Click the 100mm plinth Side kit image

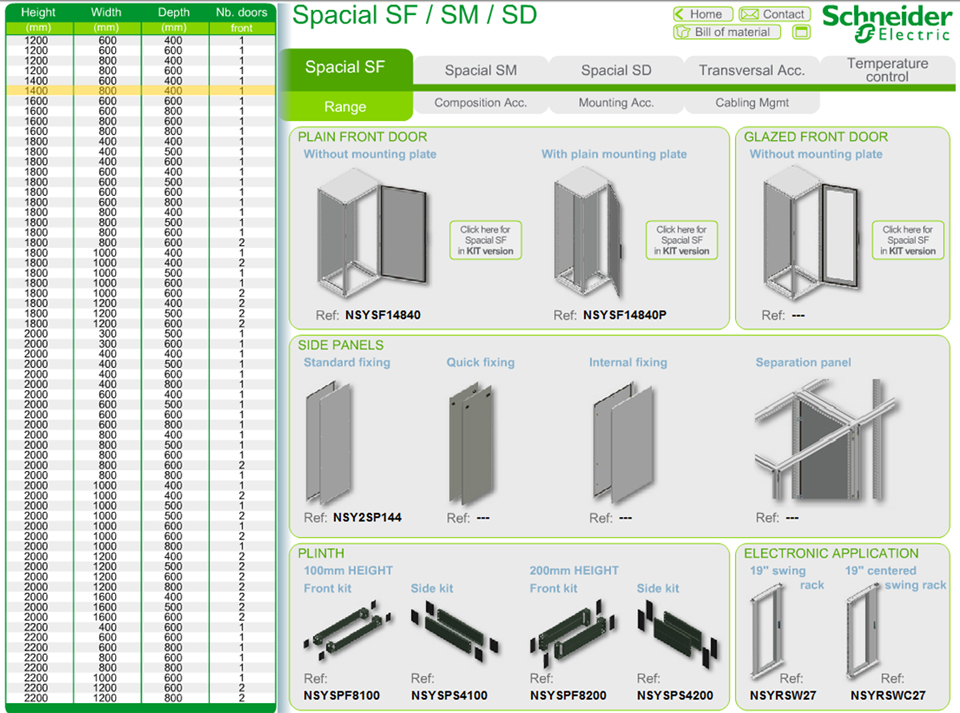pyautogui.click(x=454, y=630)
